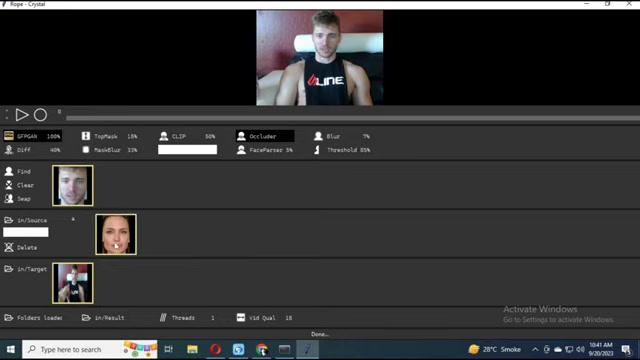Viewport: 640px width, 360px height.
Task: Click the CLIP icon
Action: click(164, 136)
